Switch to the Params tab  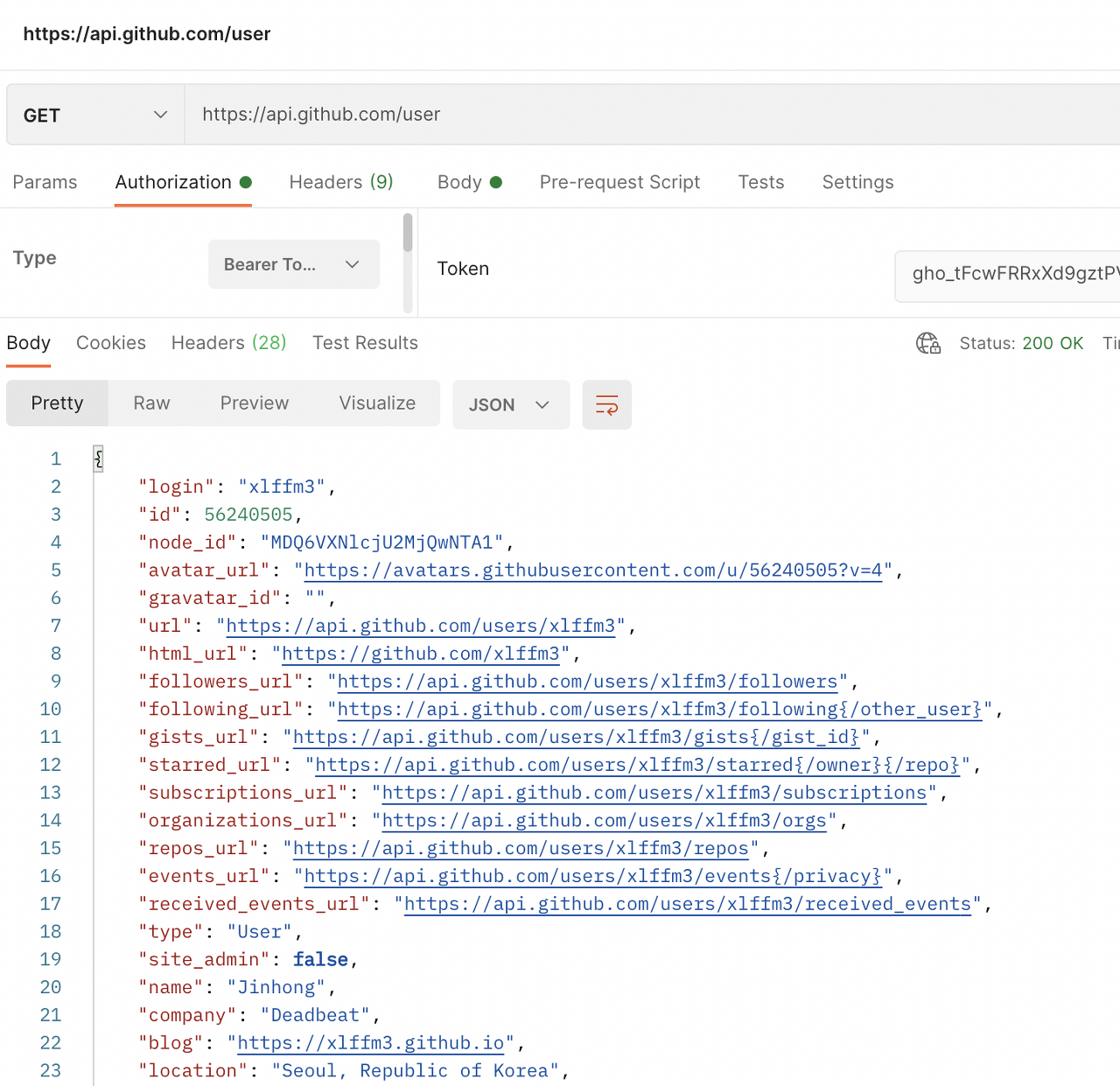click(x=45, y=182)
